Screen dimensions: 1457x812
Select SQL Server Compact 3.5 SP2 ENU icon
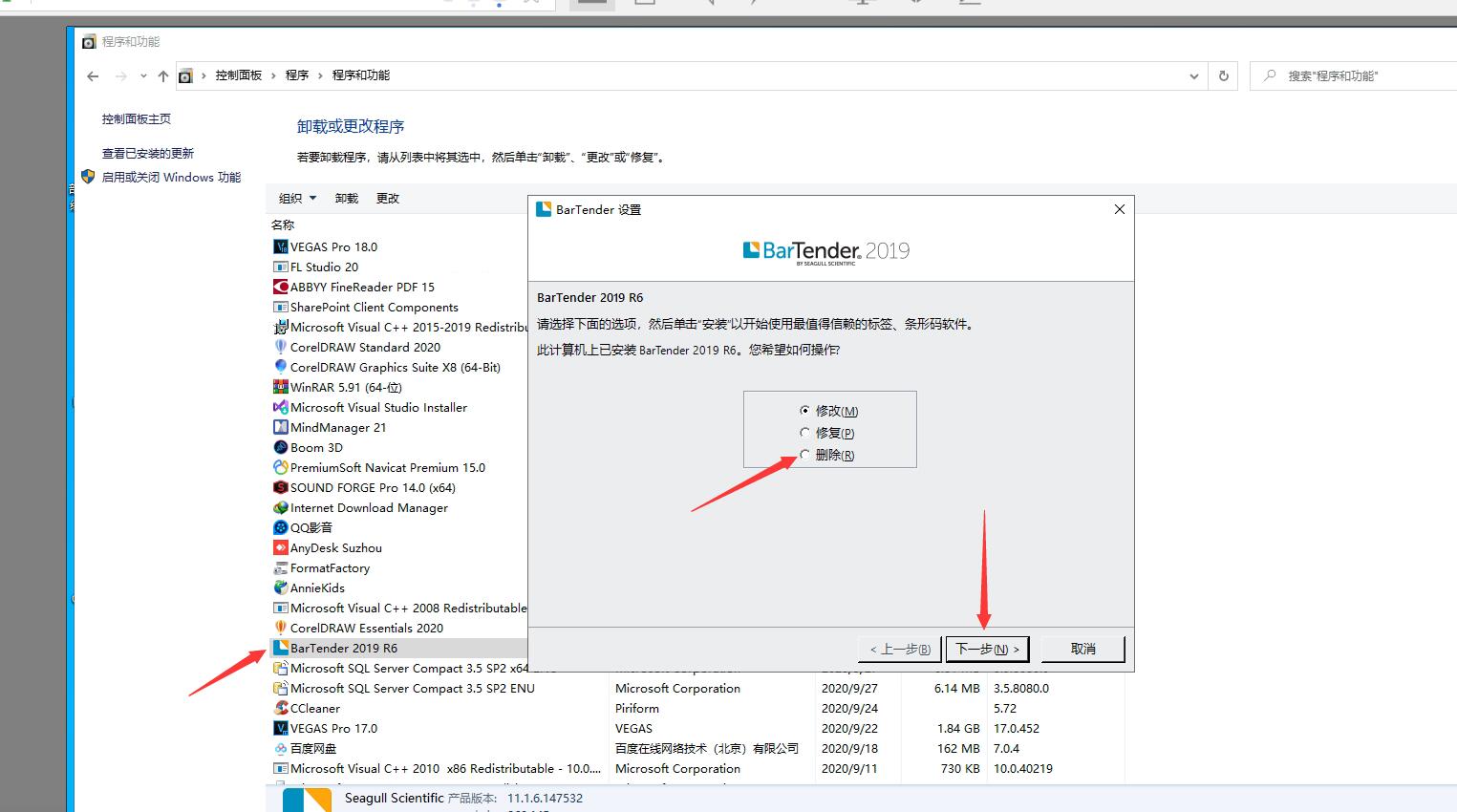[x=280, y=688]
